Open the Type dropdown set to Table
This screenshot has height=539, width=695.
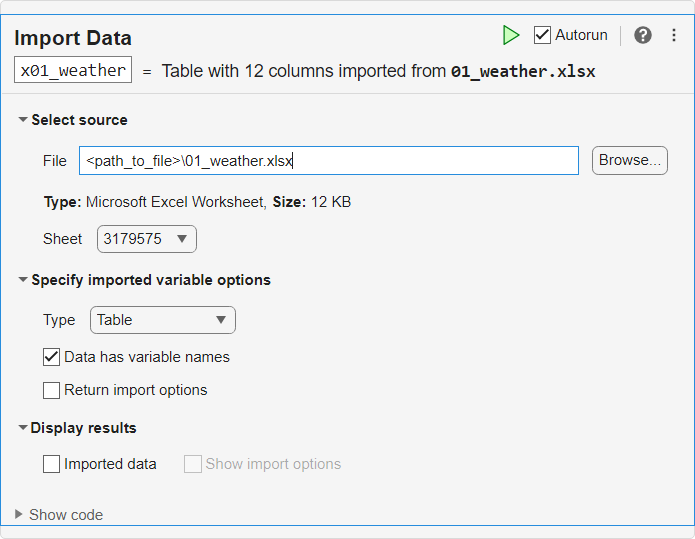(163, 320)
